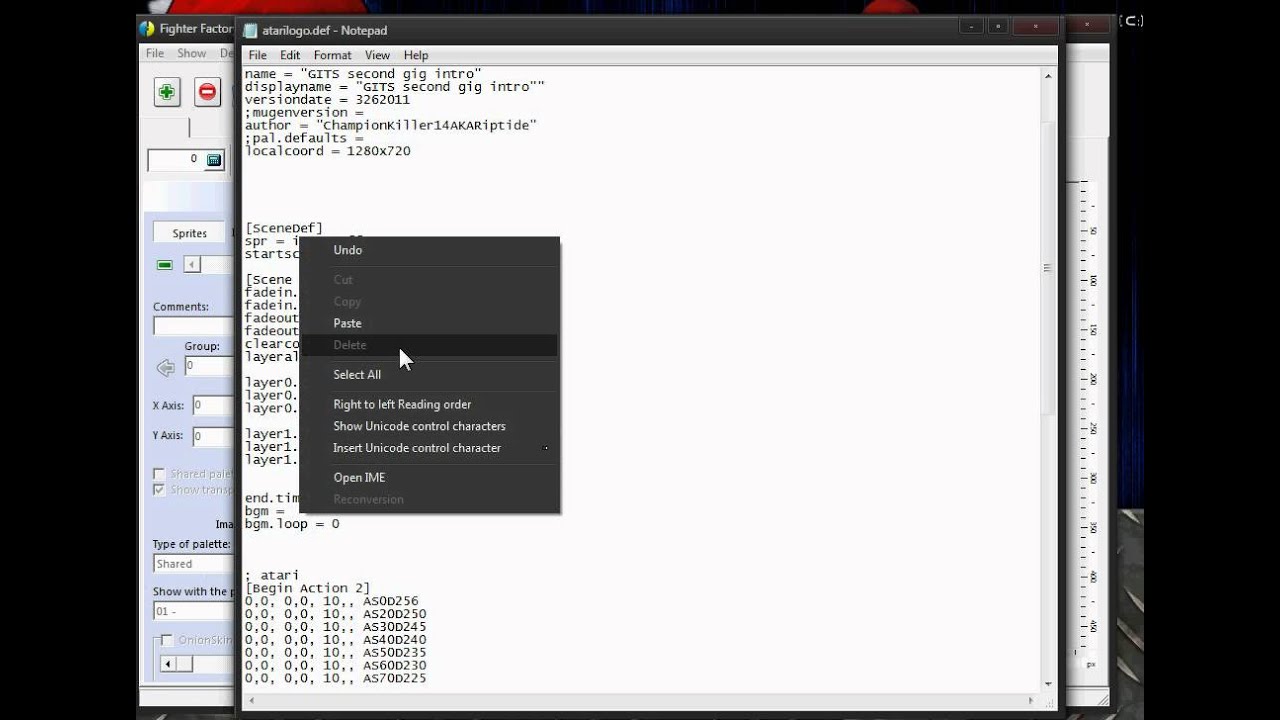Open Notepad's Edit menu

290,55
